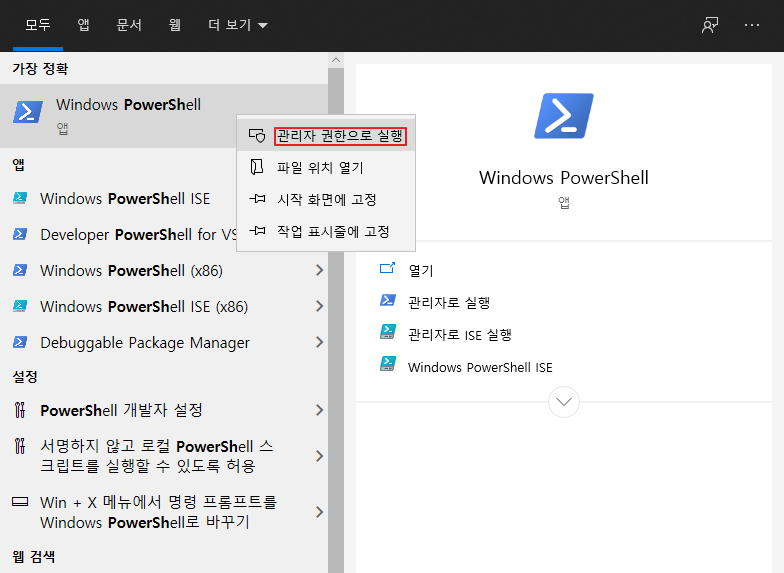Select Debuggable Package Manager result text
The height and width of the screenshot is (573, 784).
[145, 342]
